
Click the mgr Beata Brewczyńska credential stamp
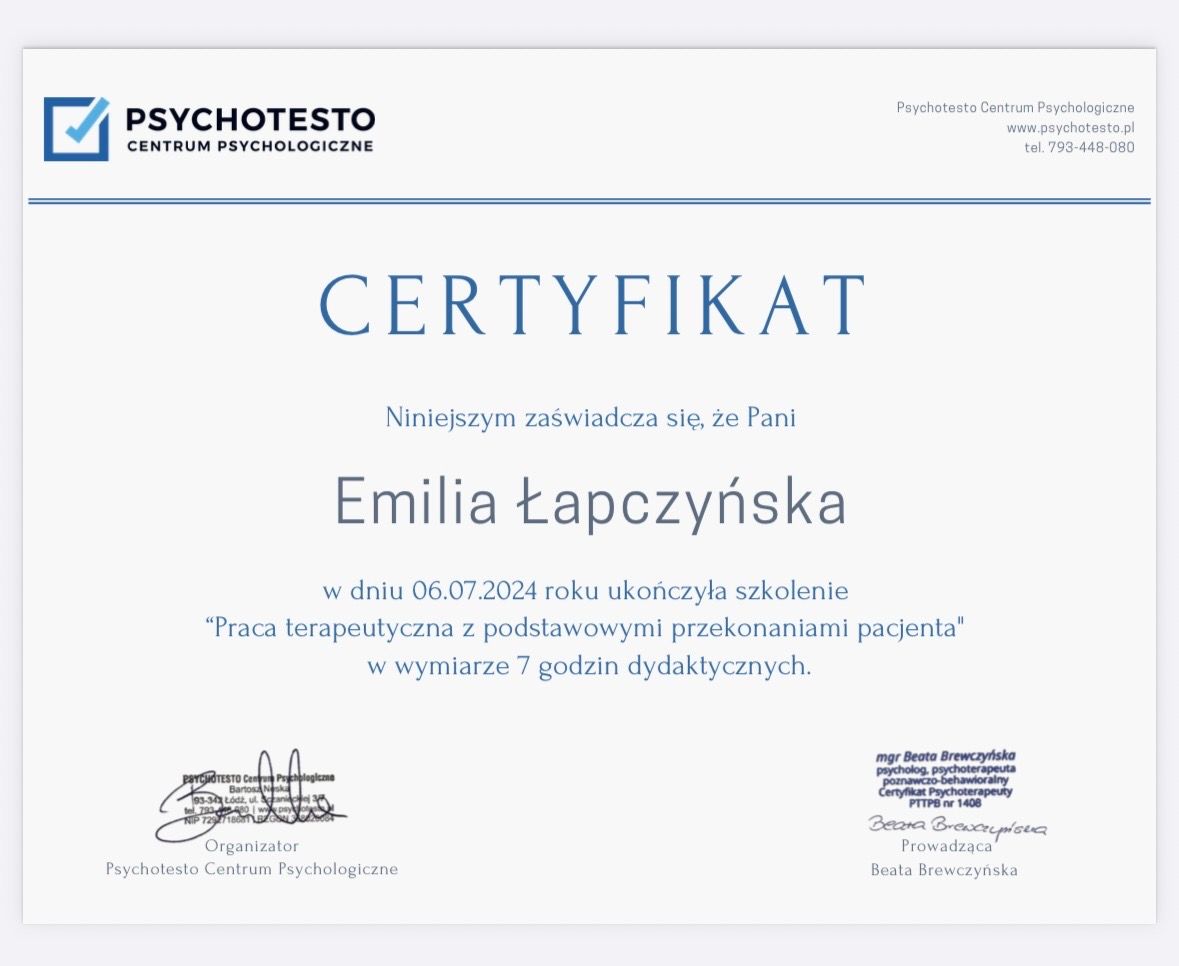[x=944, y=780]
